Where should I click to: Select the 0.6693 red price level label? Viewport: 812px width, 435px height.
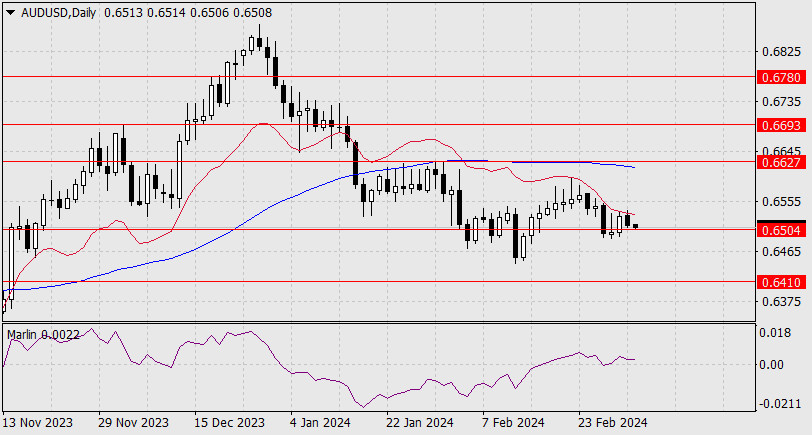tap(781, 125)
